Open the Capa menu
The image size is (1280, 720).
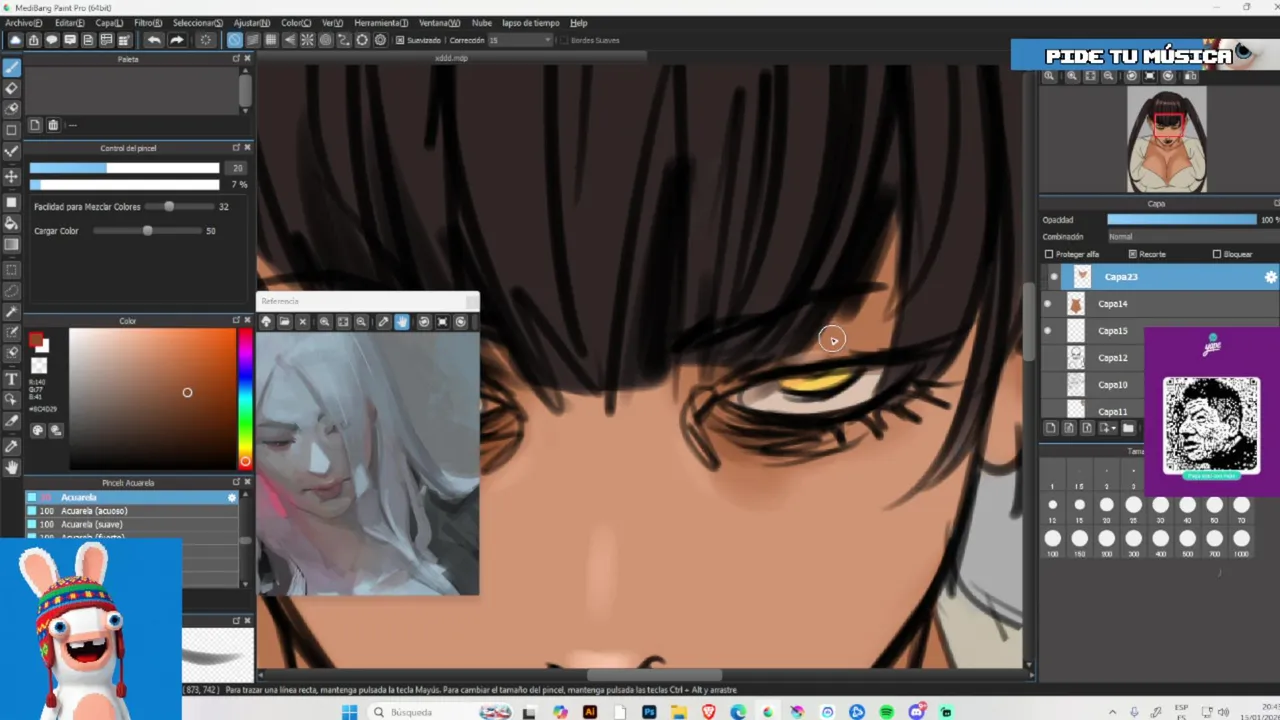(x=109, y=22)
